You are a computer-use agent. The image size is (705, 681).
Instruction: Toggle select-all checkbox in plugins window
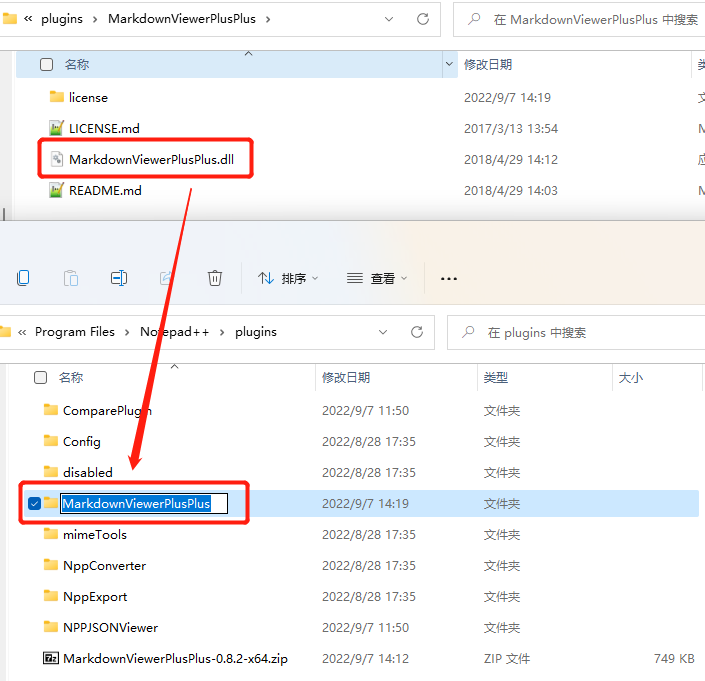pyautogui.click(x=40, y=377)
